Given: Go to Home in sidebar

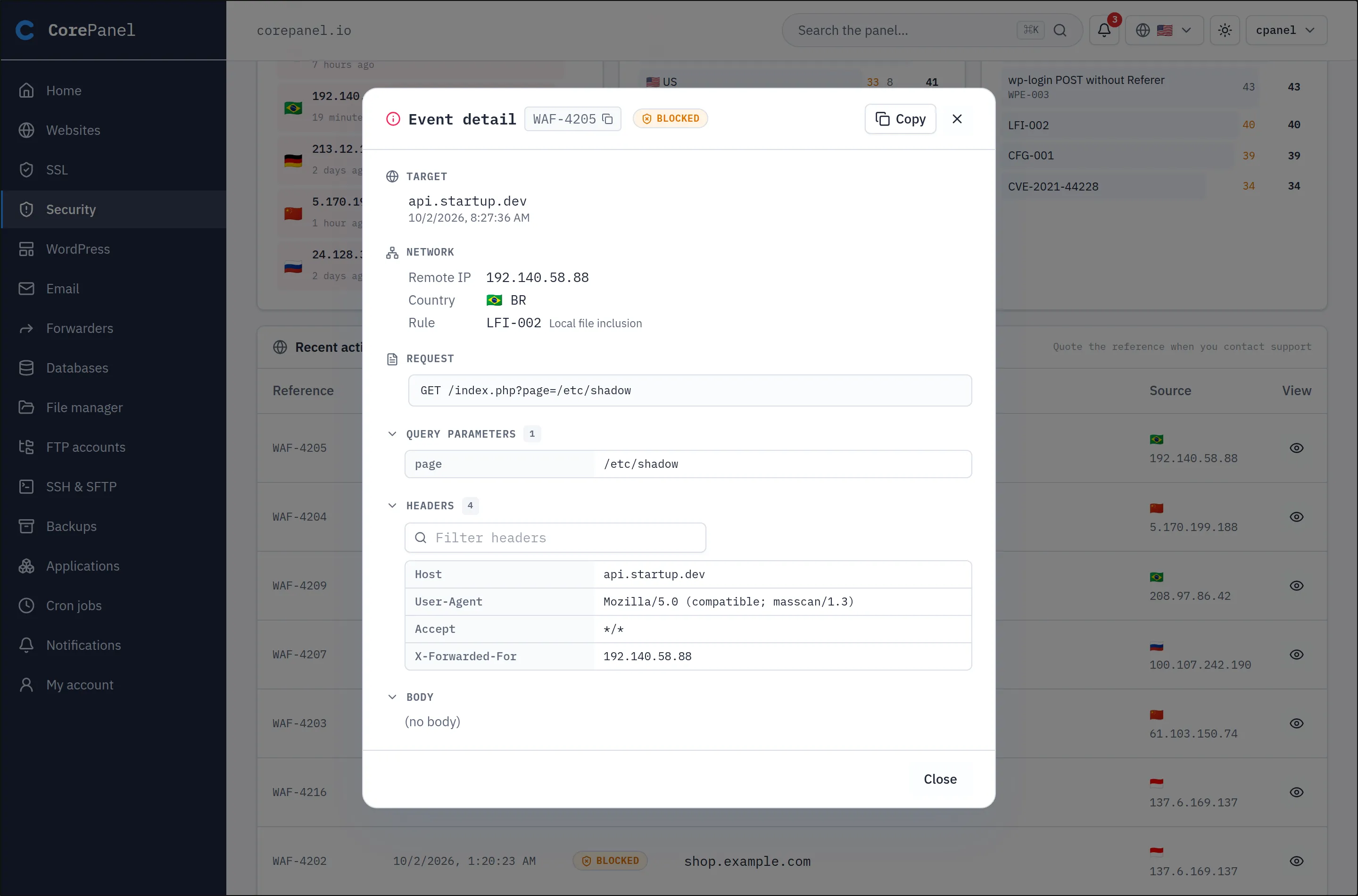Looking at the screenshot, I should [x=113, y=90].
